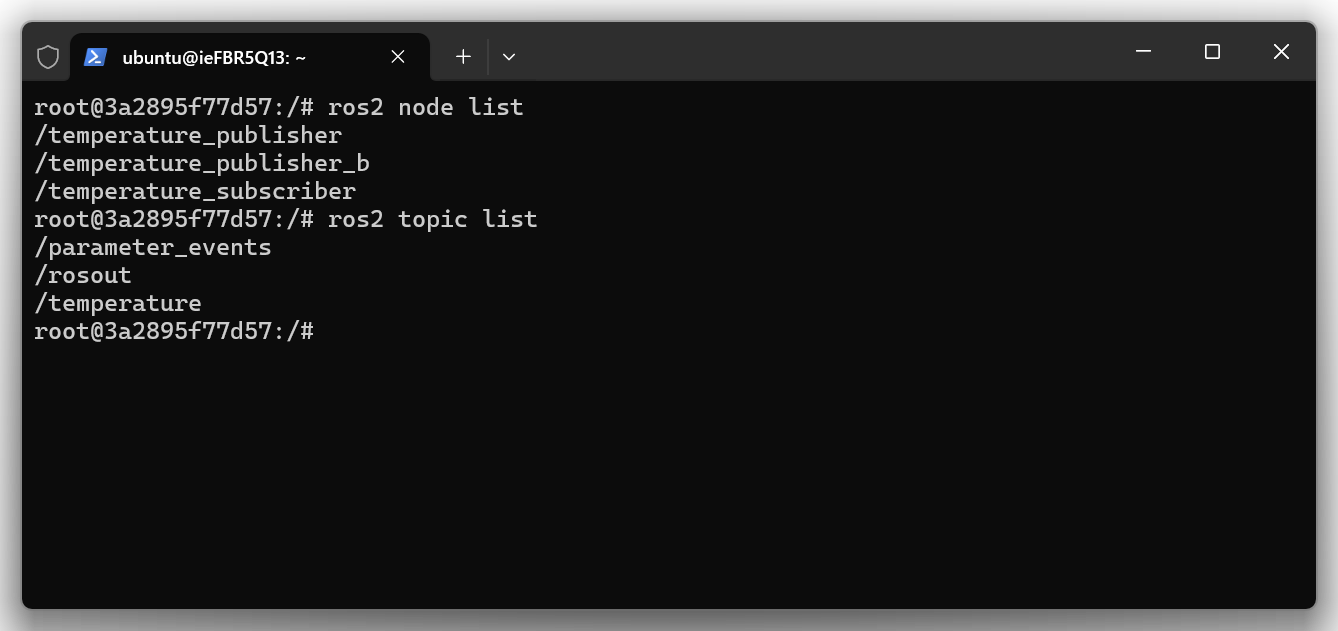Close the ubuntu@ieFBR5Q13 tab
This screenshot has height=631, width=1338.
click(398, 57)
